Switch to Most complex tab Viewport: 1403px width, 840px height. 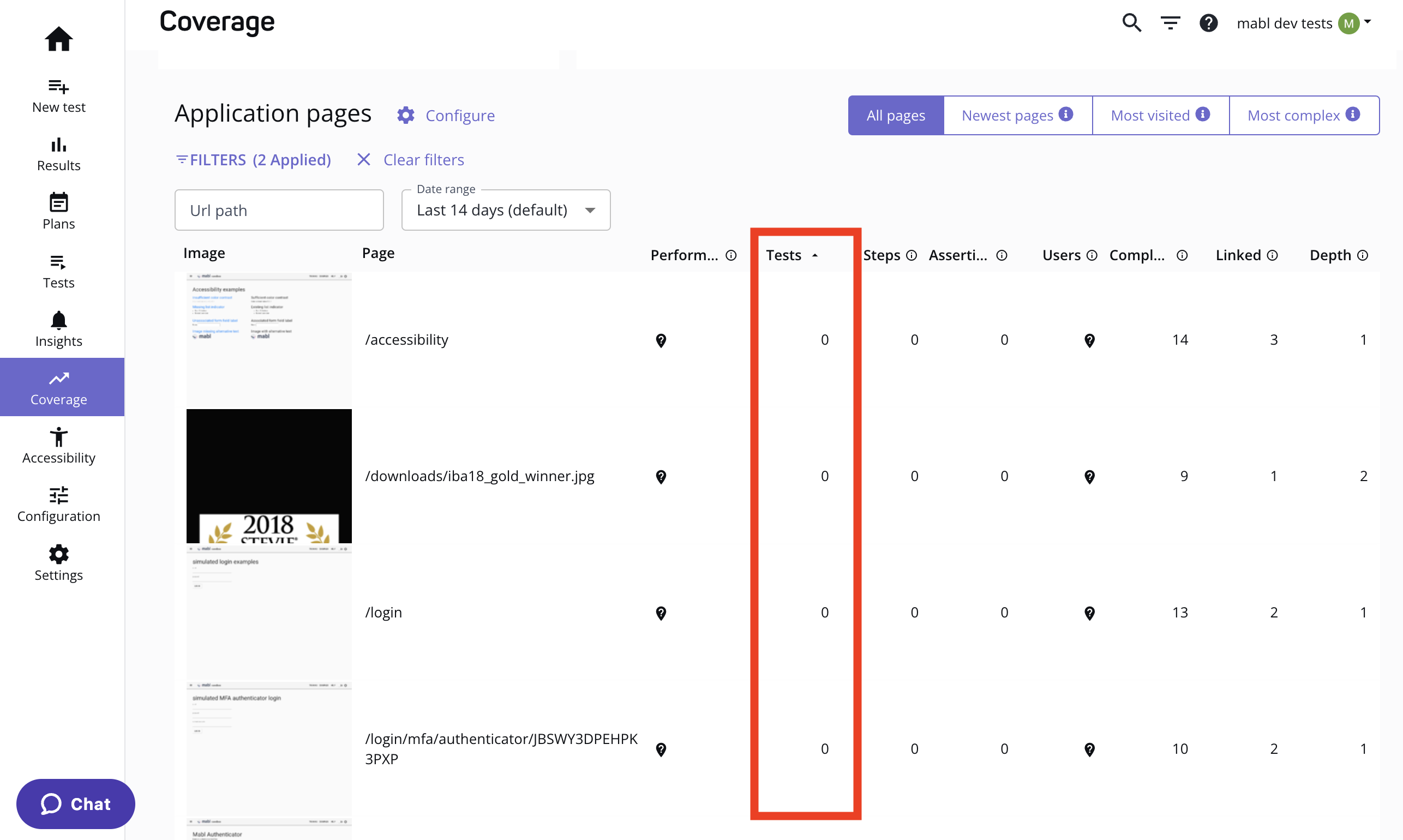(1303, 115)
